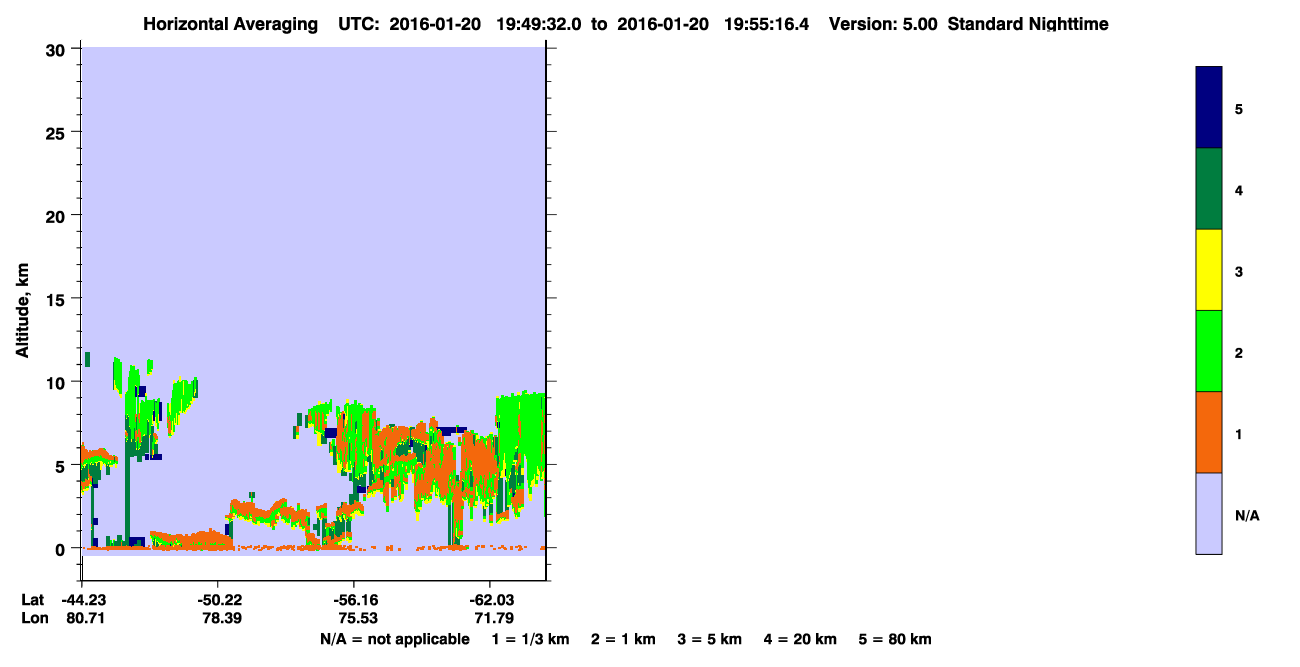Viewport: 1300px width, 667px height.
Task: Click the lavender N/A color bar segment
Action: (x=1209, y=513)
